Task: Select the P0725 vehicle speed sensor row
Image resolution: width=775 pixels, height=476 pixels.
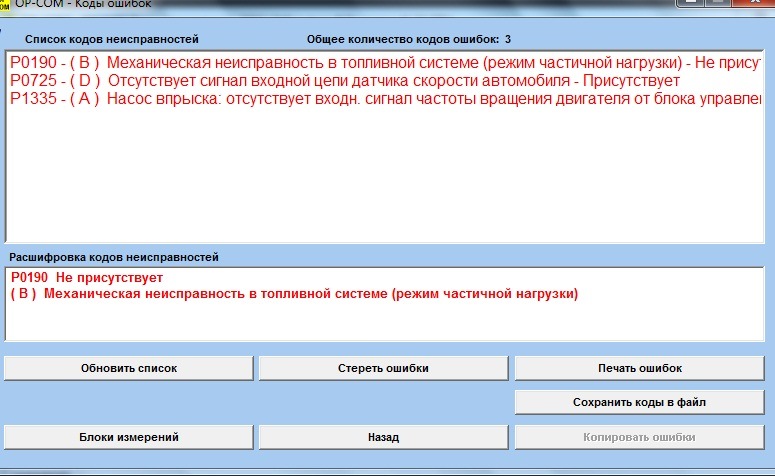Action: pyautogui.click(x=385, y=81)
